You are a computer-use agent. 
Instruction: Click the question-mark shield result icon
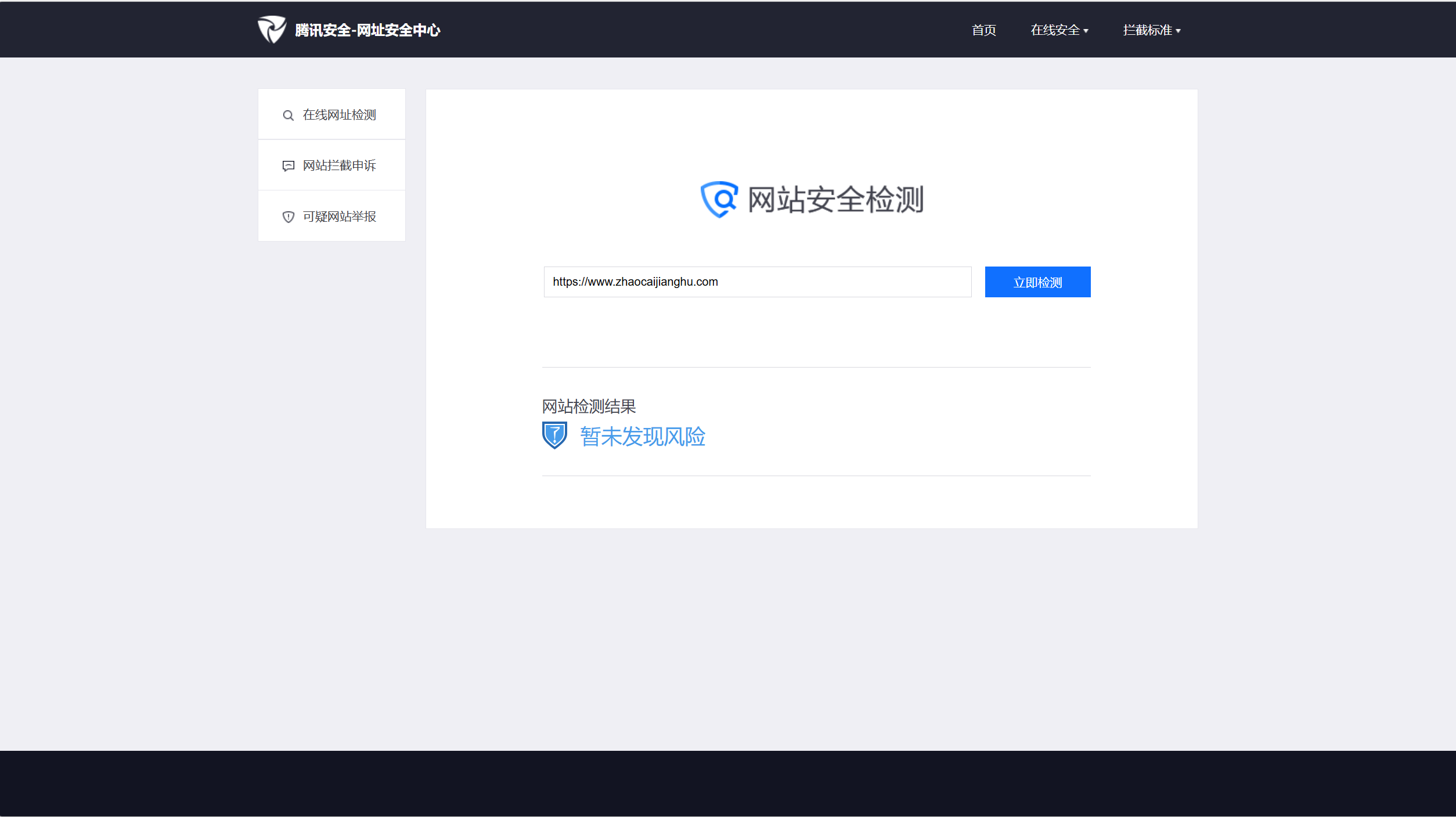pos(554,436)
